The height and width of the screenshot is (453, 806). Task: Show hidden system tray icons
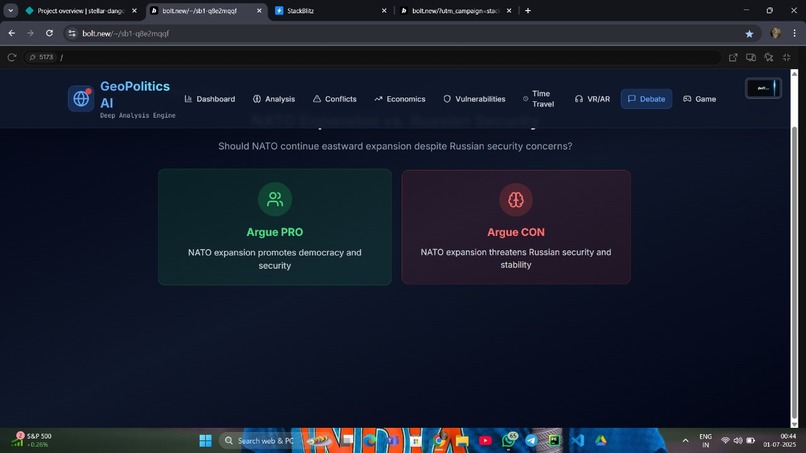coord(685,441)
